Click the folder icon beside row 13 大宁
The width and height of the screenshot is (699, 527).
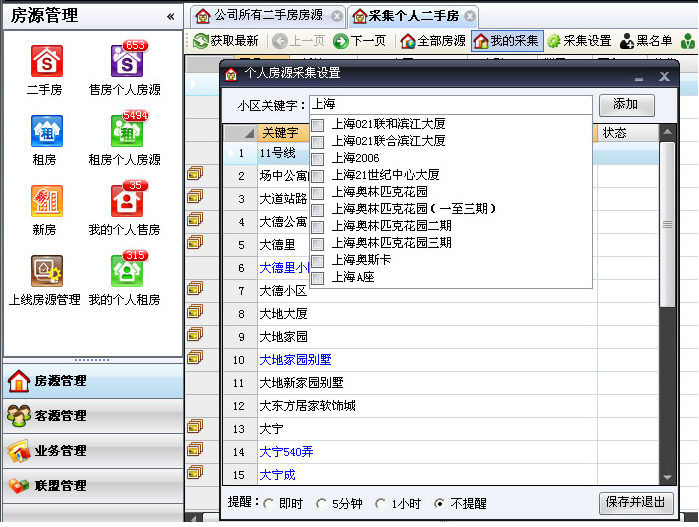195,426
